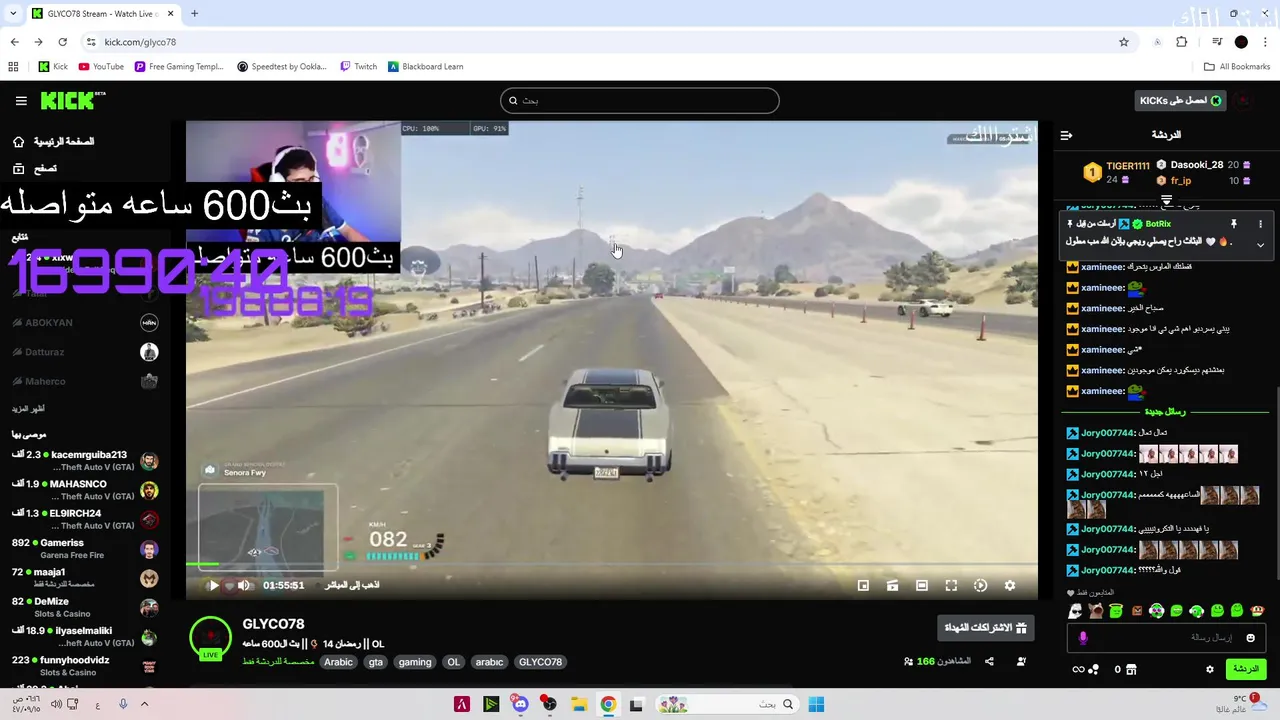Open the user profile avatar top right
The width and height of the screenshot is (1280, 720).
point(1242,101)
